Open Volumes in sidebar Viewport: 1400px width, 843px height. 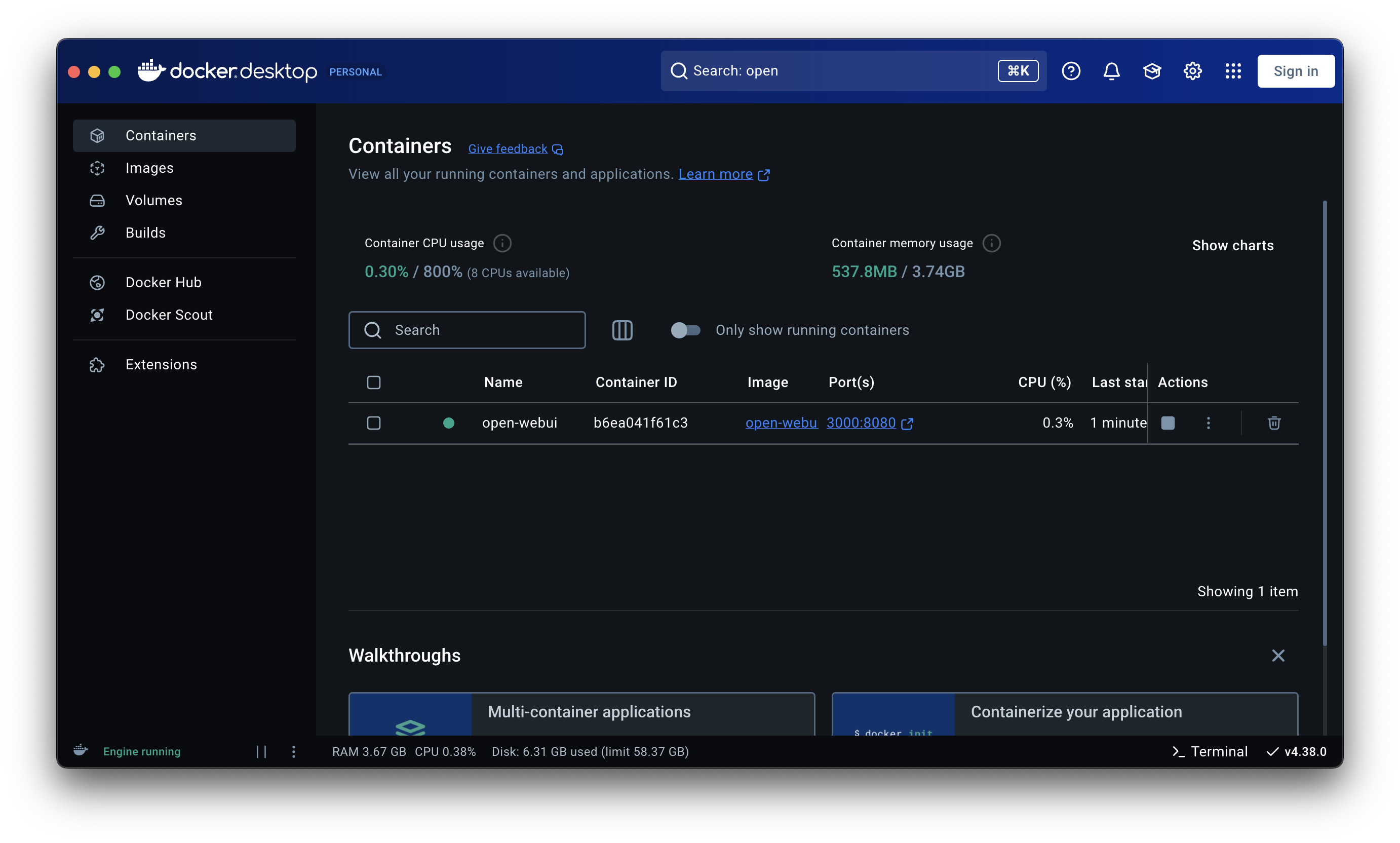(x=184, y=200)
